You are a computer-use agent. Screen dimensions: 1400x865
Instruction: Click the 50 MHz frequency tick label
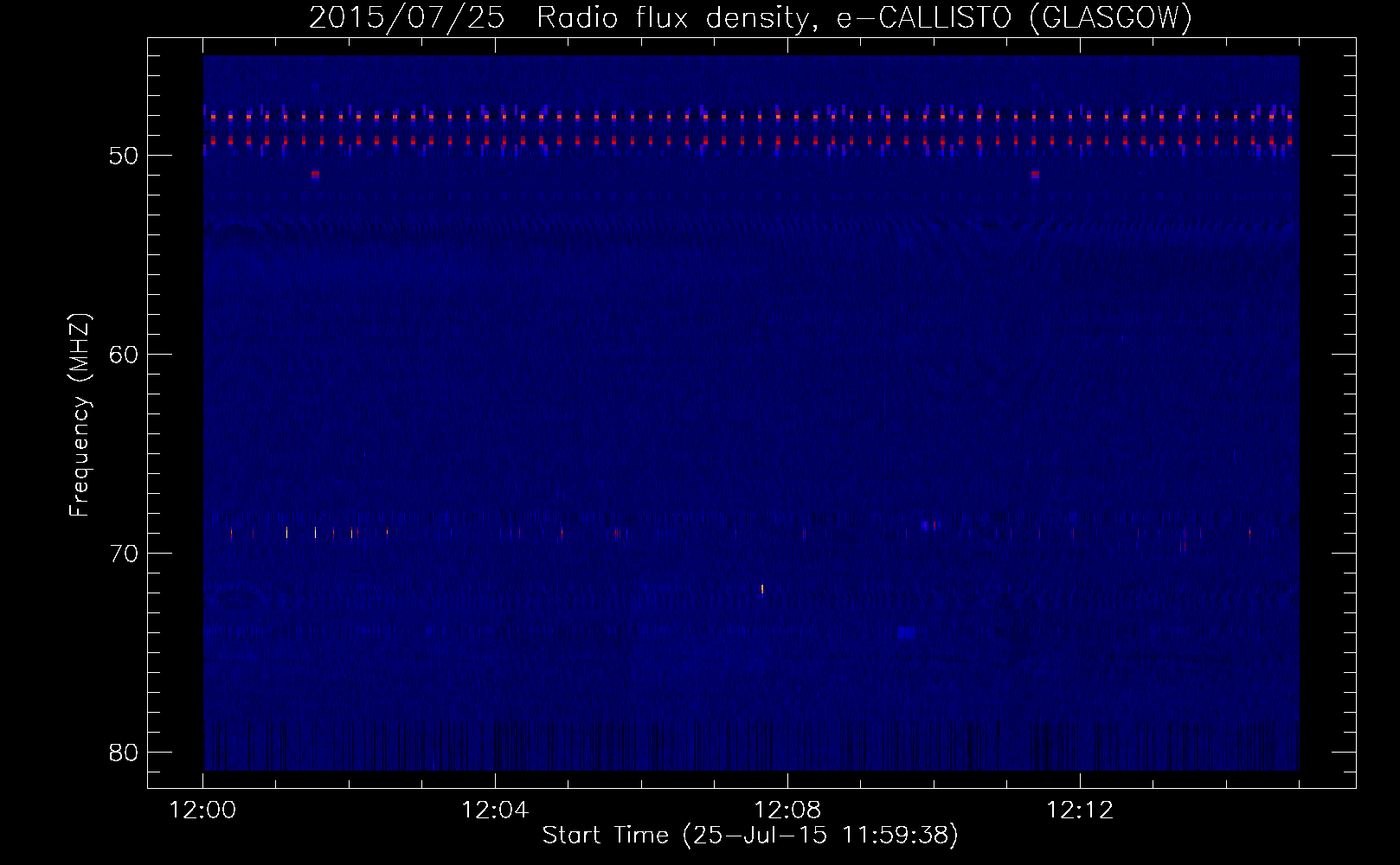[x=123, y=156]
